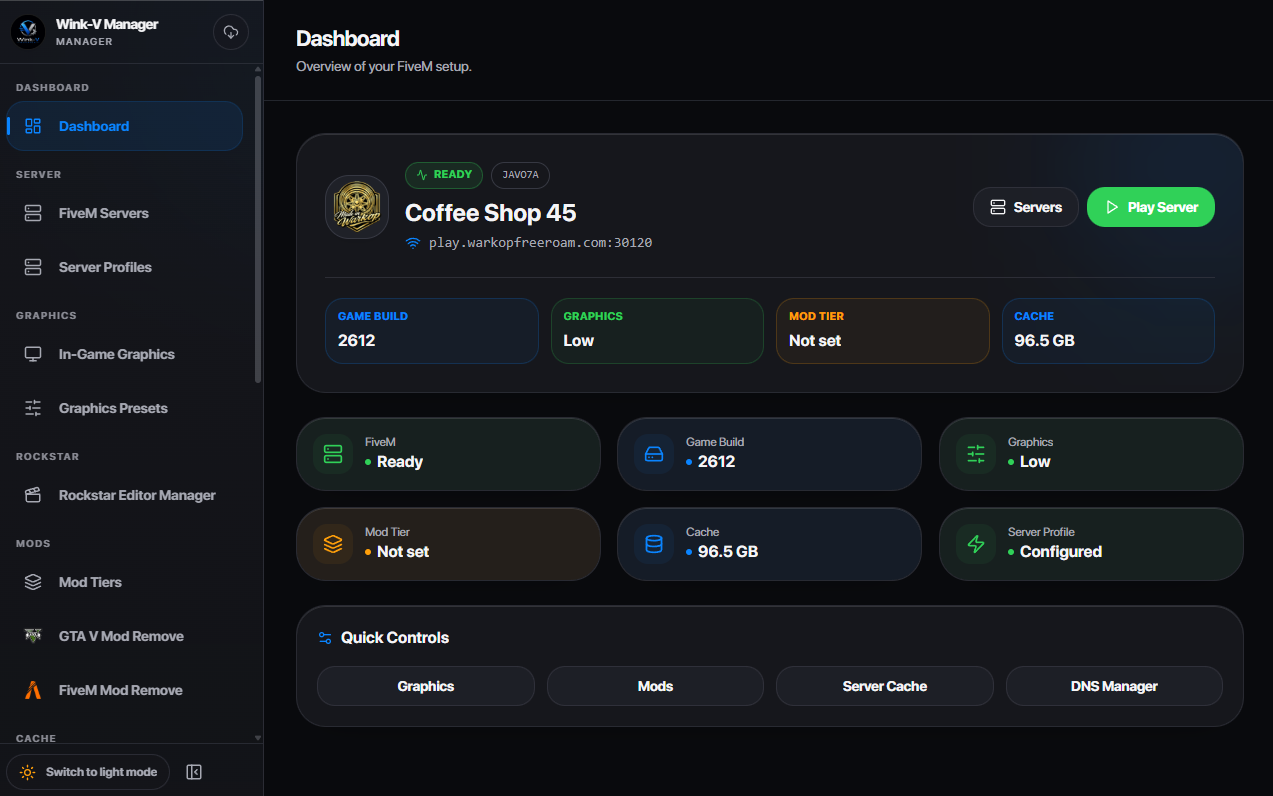Click the Wink-V Manager logo
This screenshot has height=796, width=1273.
[28, 32]
